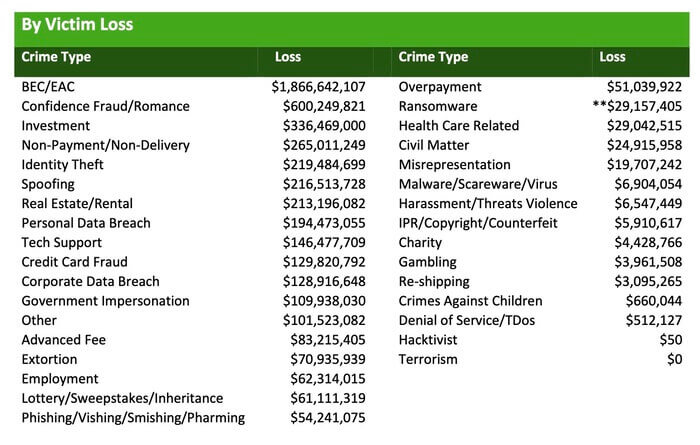Viewport: 700px width, 445px height.
Task: Click the Credit Card Fraud label
Action: coord(74,262)
